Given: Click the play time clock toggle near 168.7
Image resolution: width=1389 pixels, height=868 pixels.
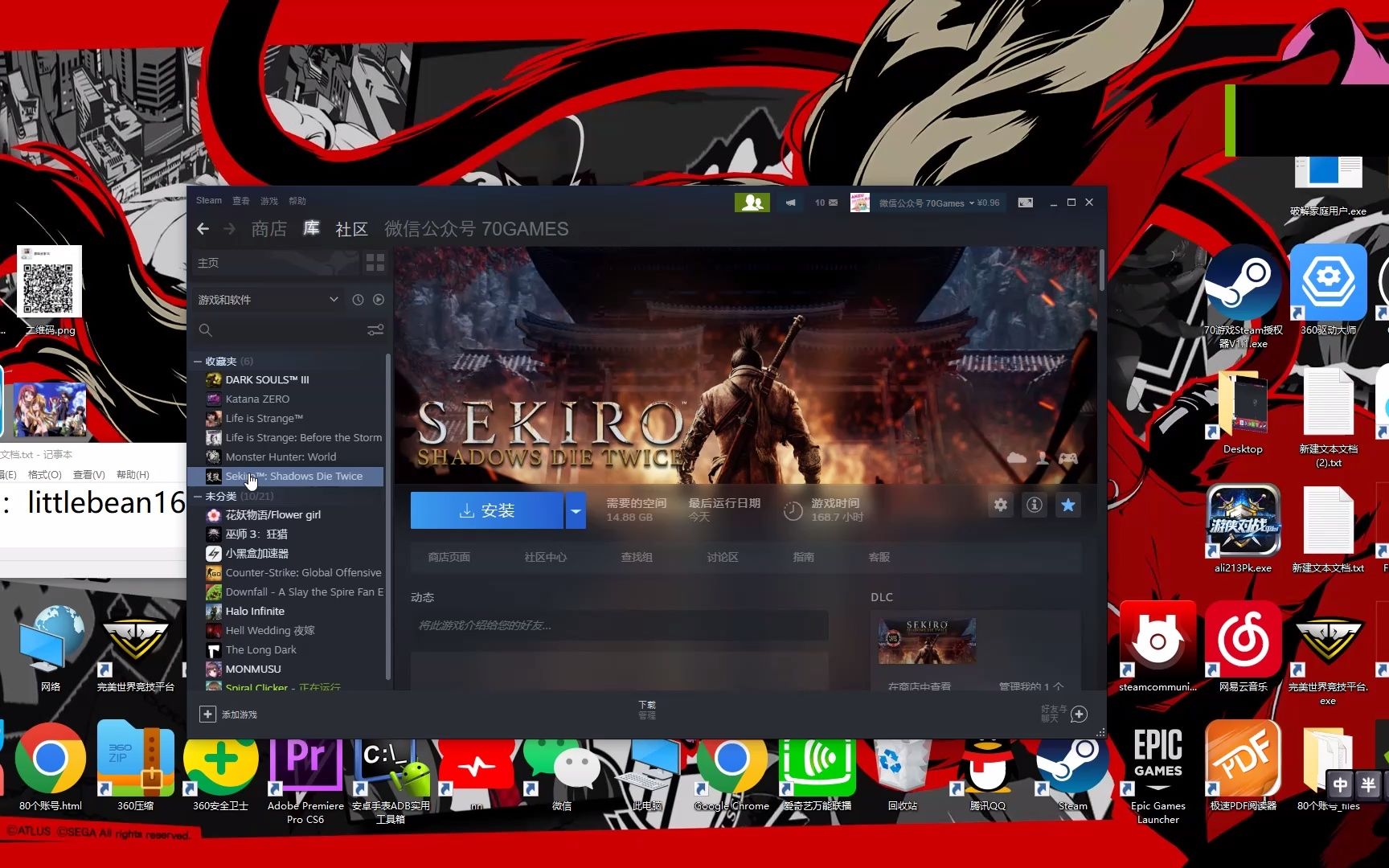Looking at the screenshot, I should tap(792, 510).
